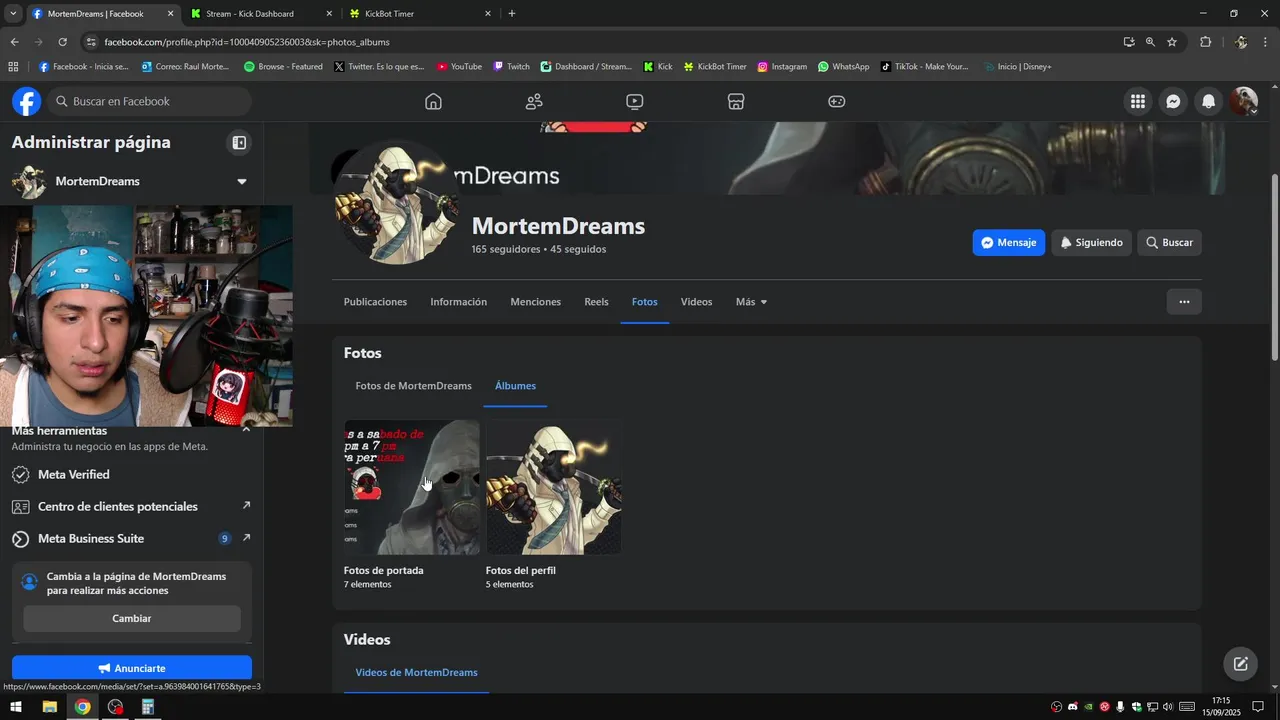This screenshot has width=1280, height=720.
Task: Select the Álbumes sub-tab
Action: [x=515, y=386]
